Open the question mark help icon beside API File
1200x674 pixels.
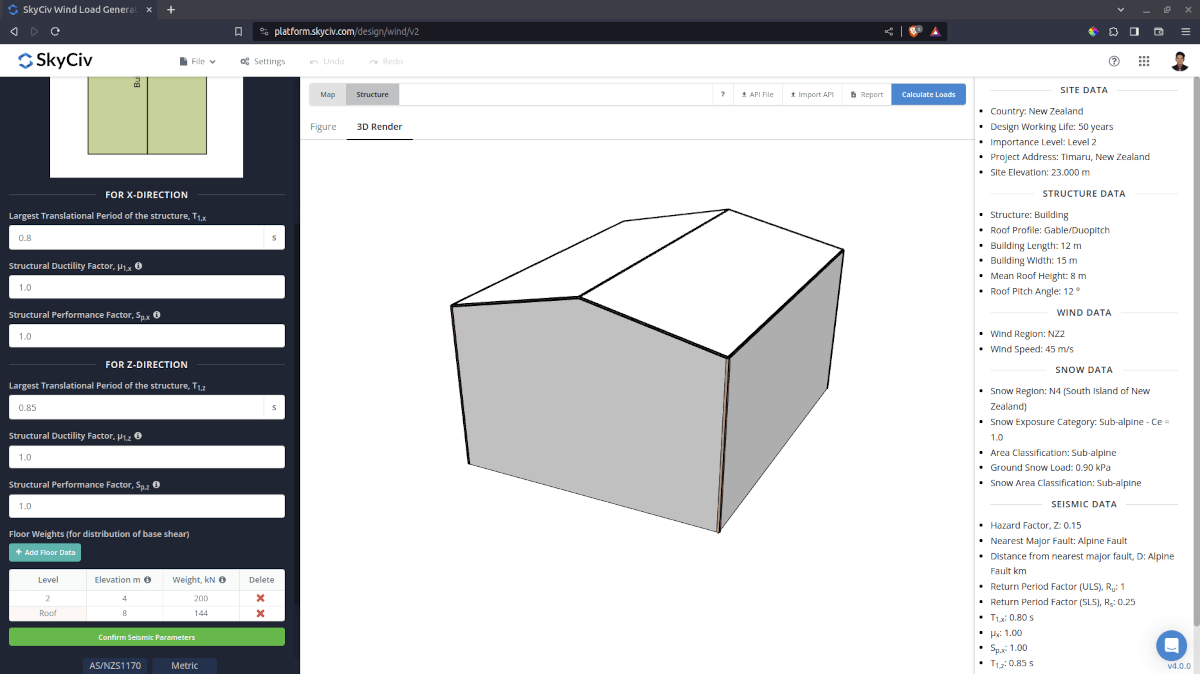(x=723, y=93)
